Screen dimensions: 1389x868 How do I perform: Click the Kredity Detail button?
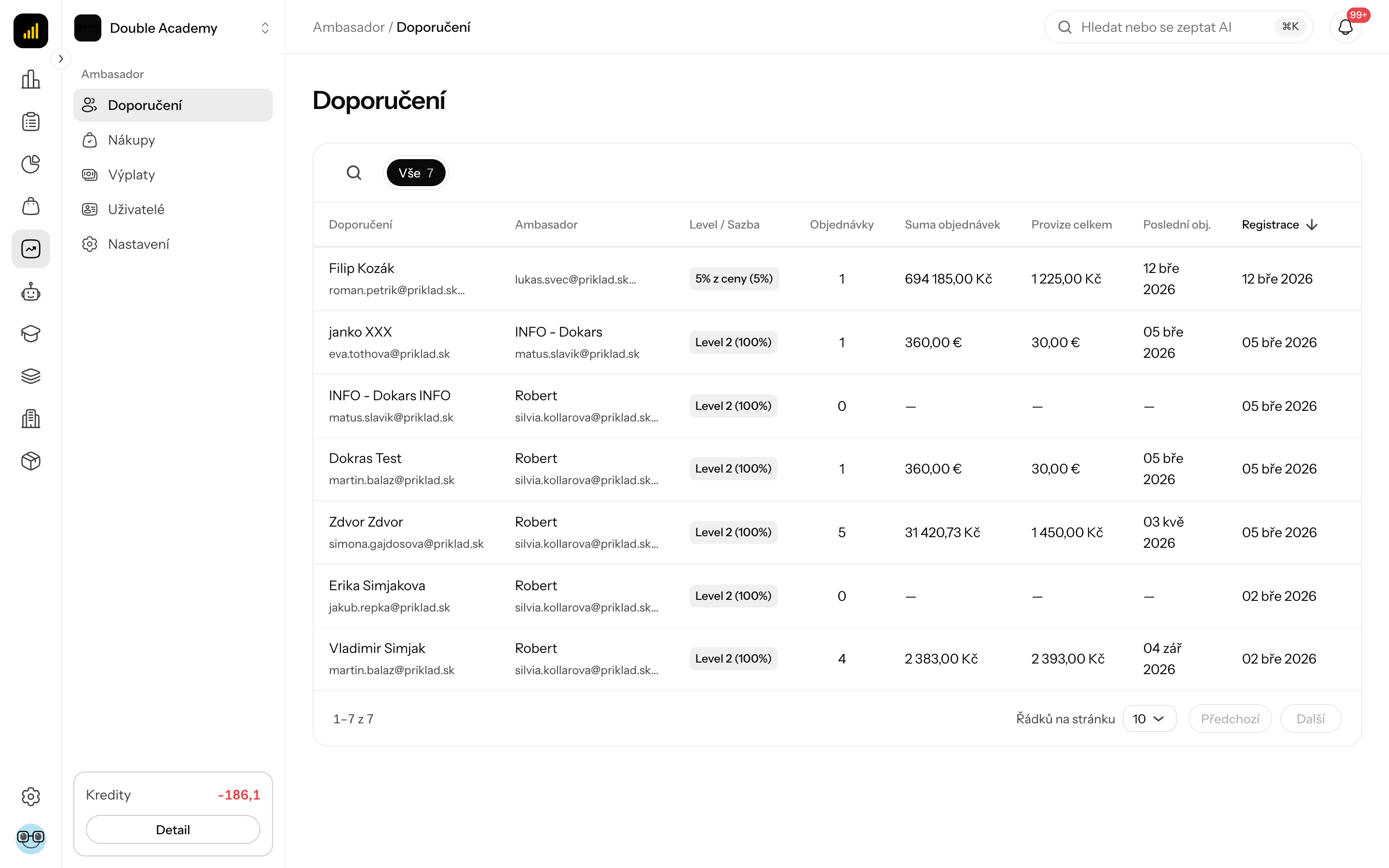click(x=173, y=829)
